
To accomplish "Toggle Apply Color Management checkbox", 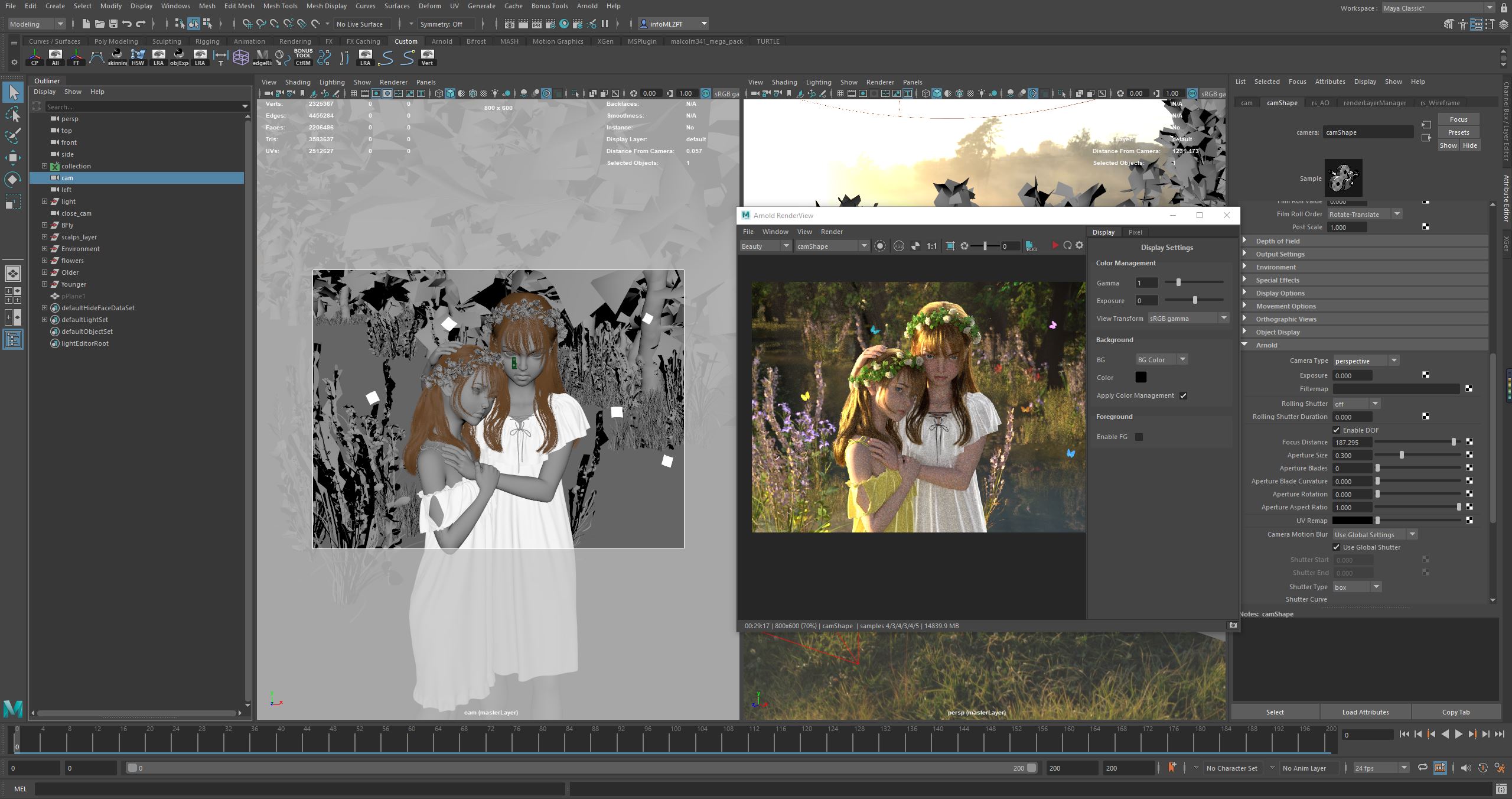I will [x=1183, y=395].
